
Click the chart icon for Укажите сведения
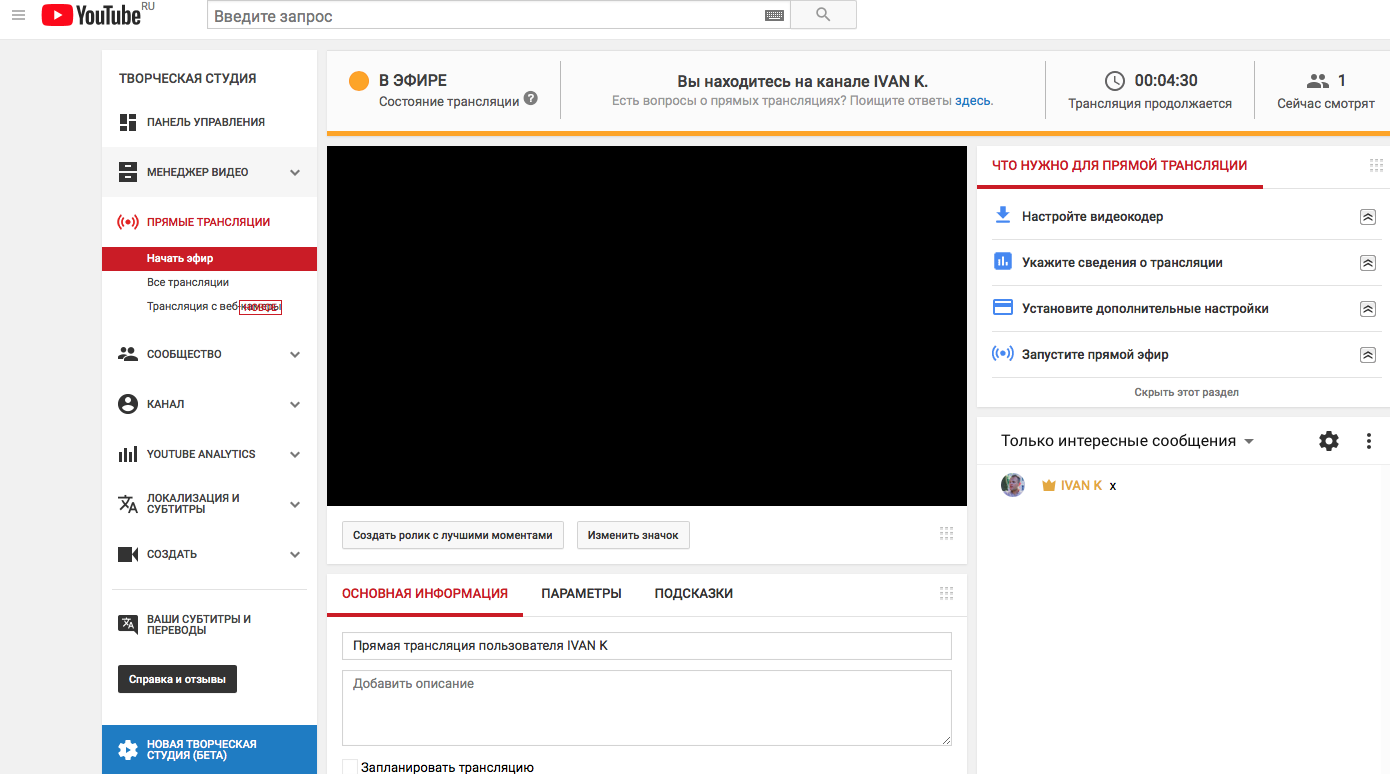1002,262
